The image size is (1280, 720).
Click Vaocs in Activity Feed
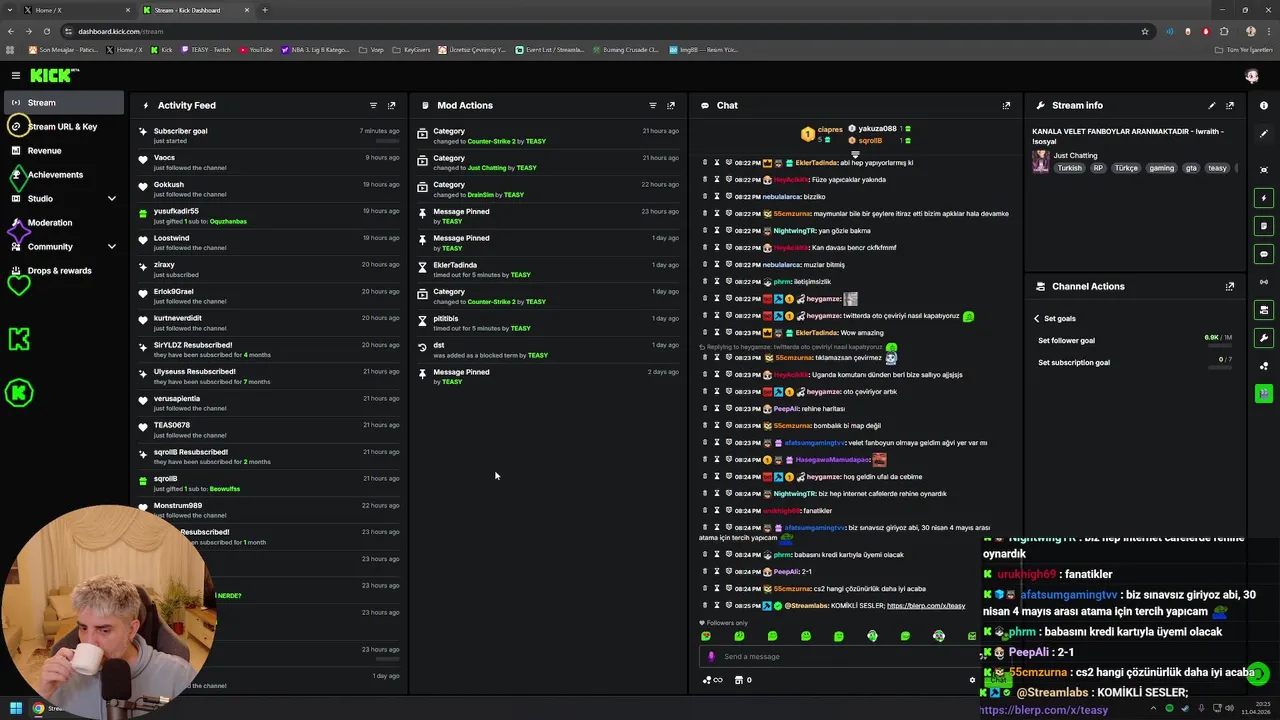(x=164, y=158)
